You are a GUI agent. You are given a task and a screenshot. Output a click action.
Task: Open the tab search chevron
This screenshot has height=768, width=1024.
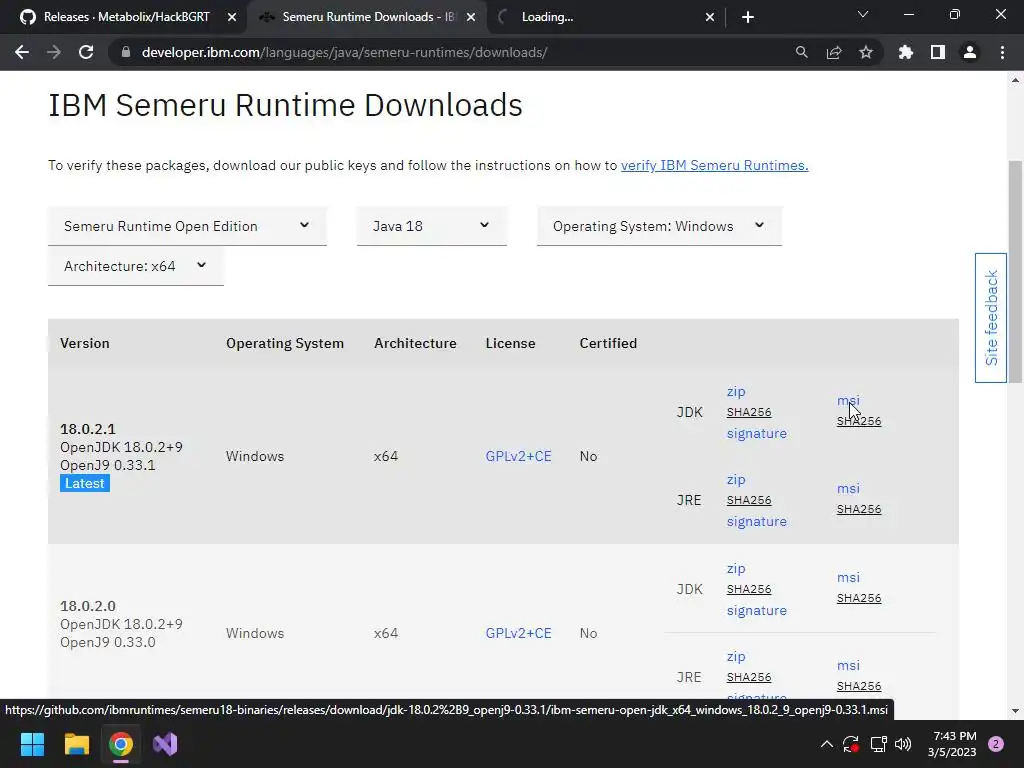click(863, 14)
